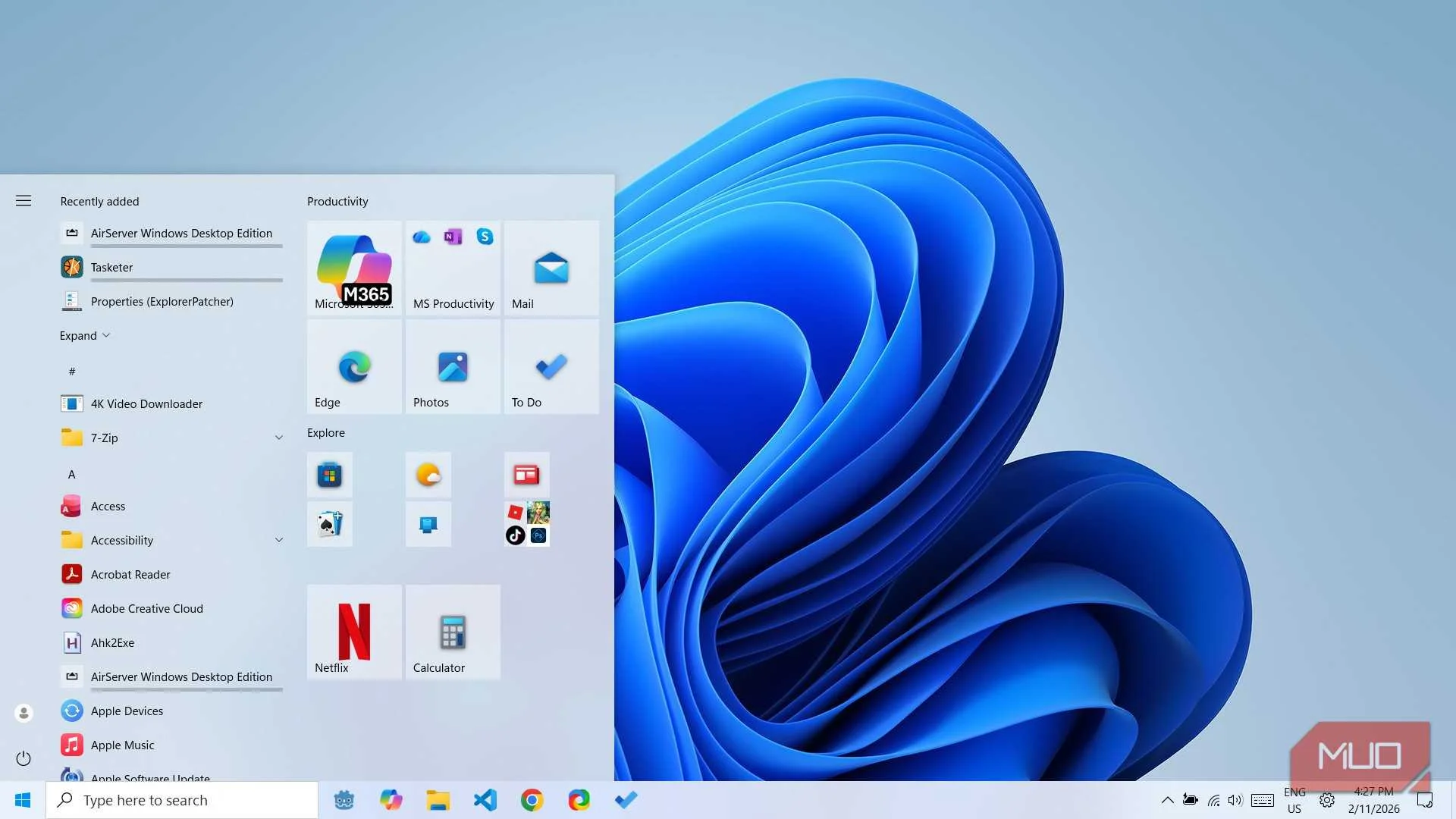Expand the 7-Zip folder in apps list
Image resolution: width=1456 pixels, height=819 pixels.
[279, 438]
